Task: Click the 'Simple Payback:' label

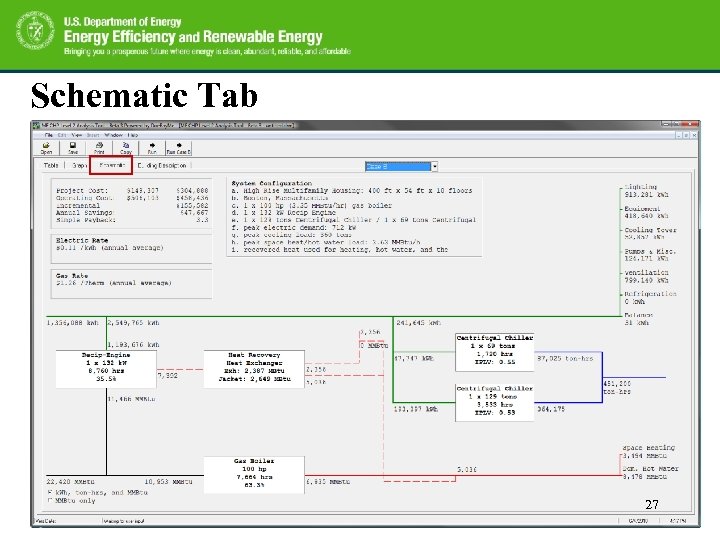Action: click(x=86, y=220)
